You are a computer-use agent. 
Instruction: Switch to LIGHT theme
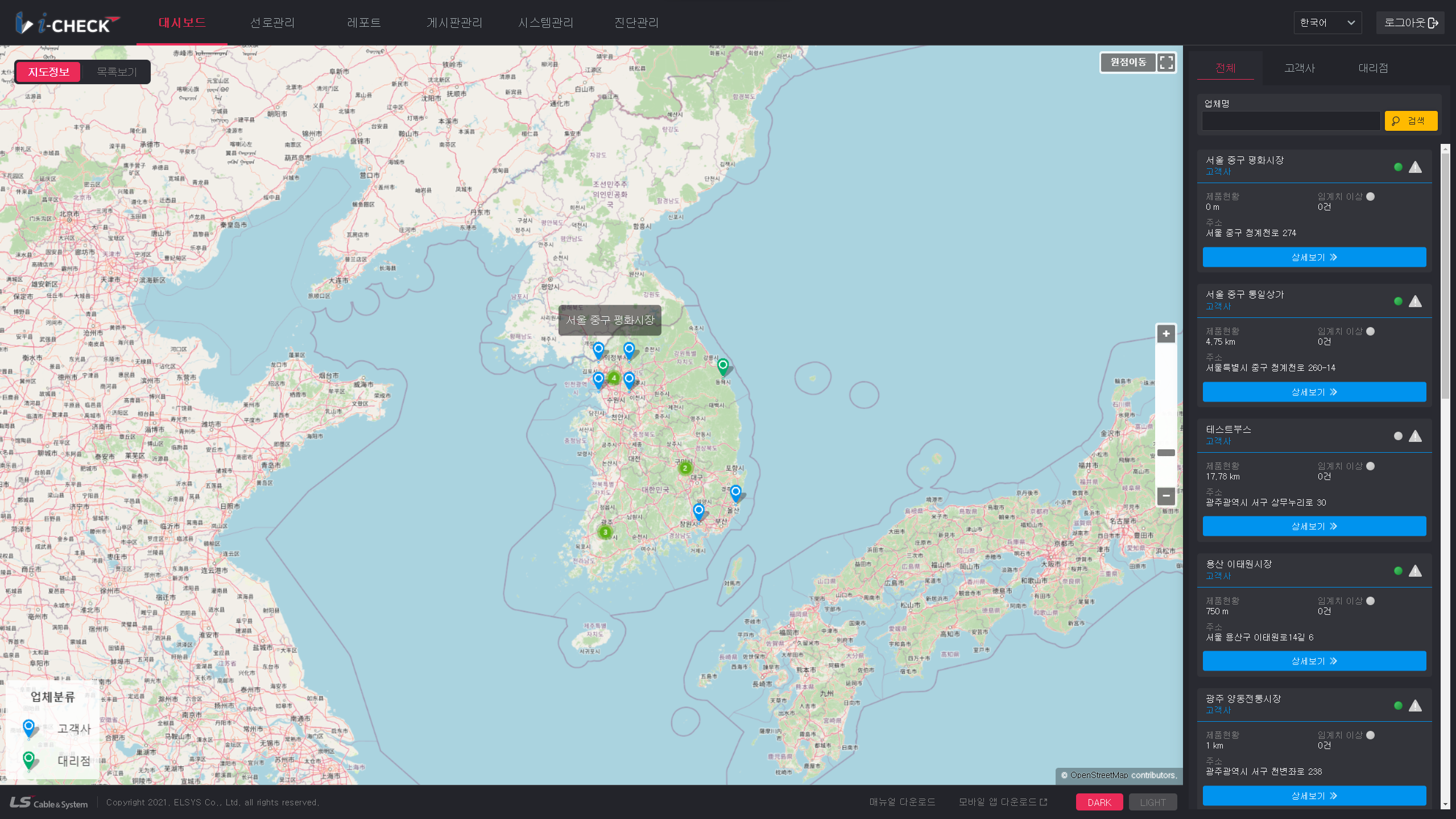pos(1153,803)
